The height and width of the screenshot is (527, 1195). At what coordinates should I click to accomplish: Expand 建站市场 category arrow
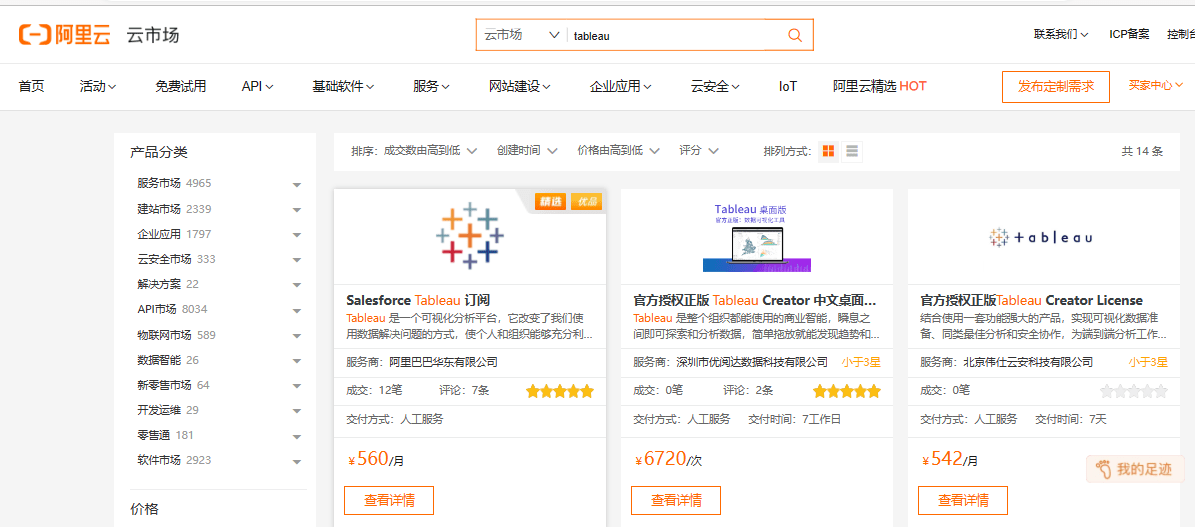click(296, 210)
